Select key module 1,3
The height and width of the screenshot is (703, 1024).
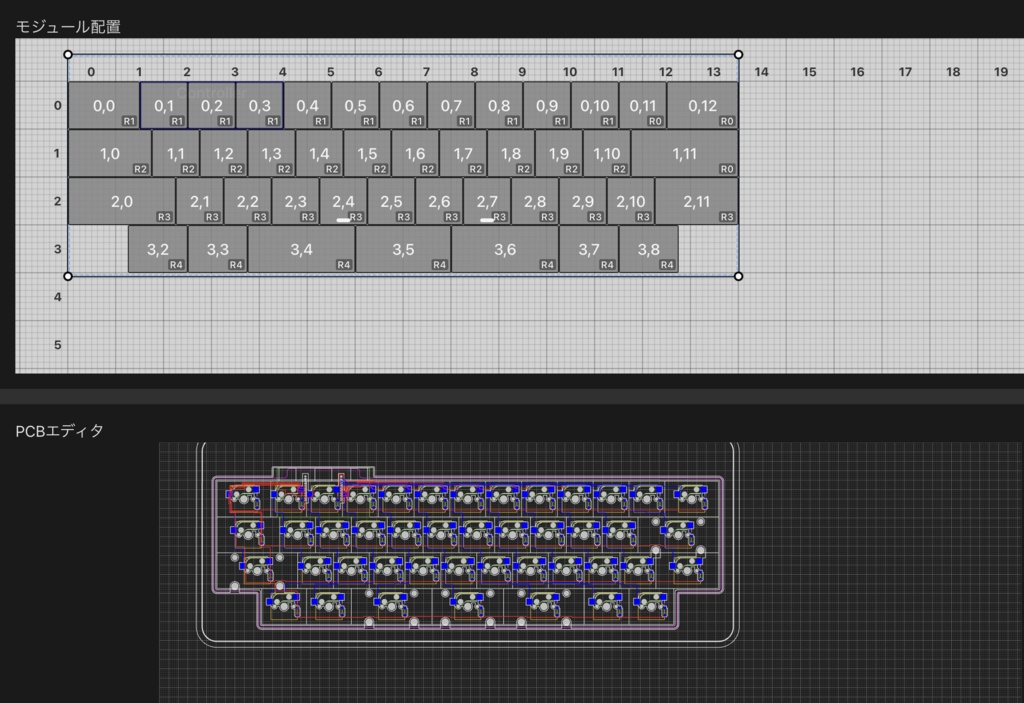(x=271, y=154)
